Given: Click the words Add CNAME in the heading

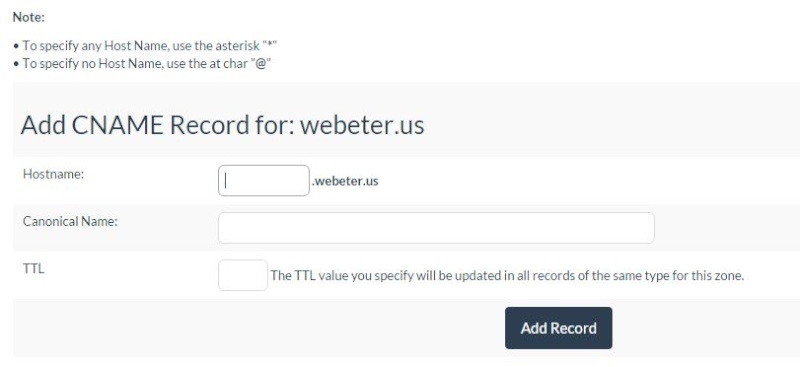Looking at the screenshot, I should [91, 125].
